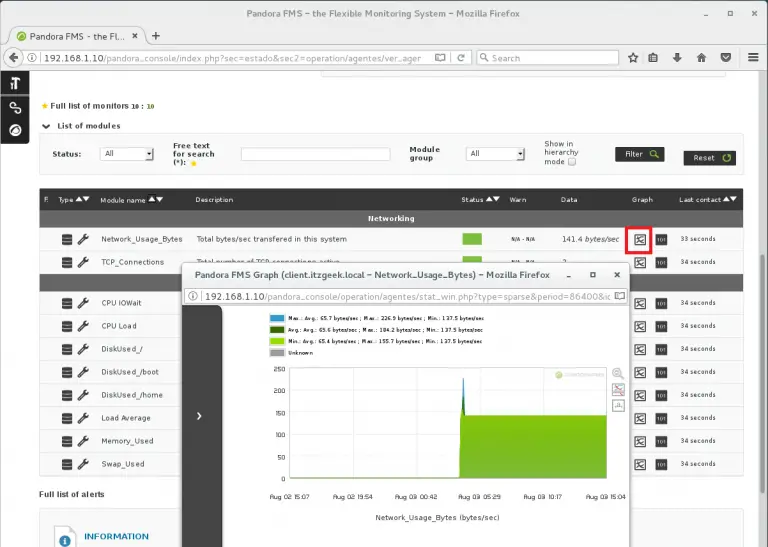This screenshot has height=547, width=768.
Task: Click Firefox home icon in toolbar
Action: [701, 57]
